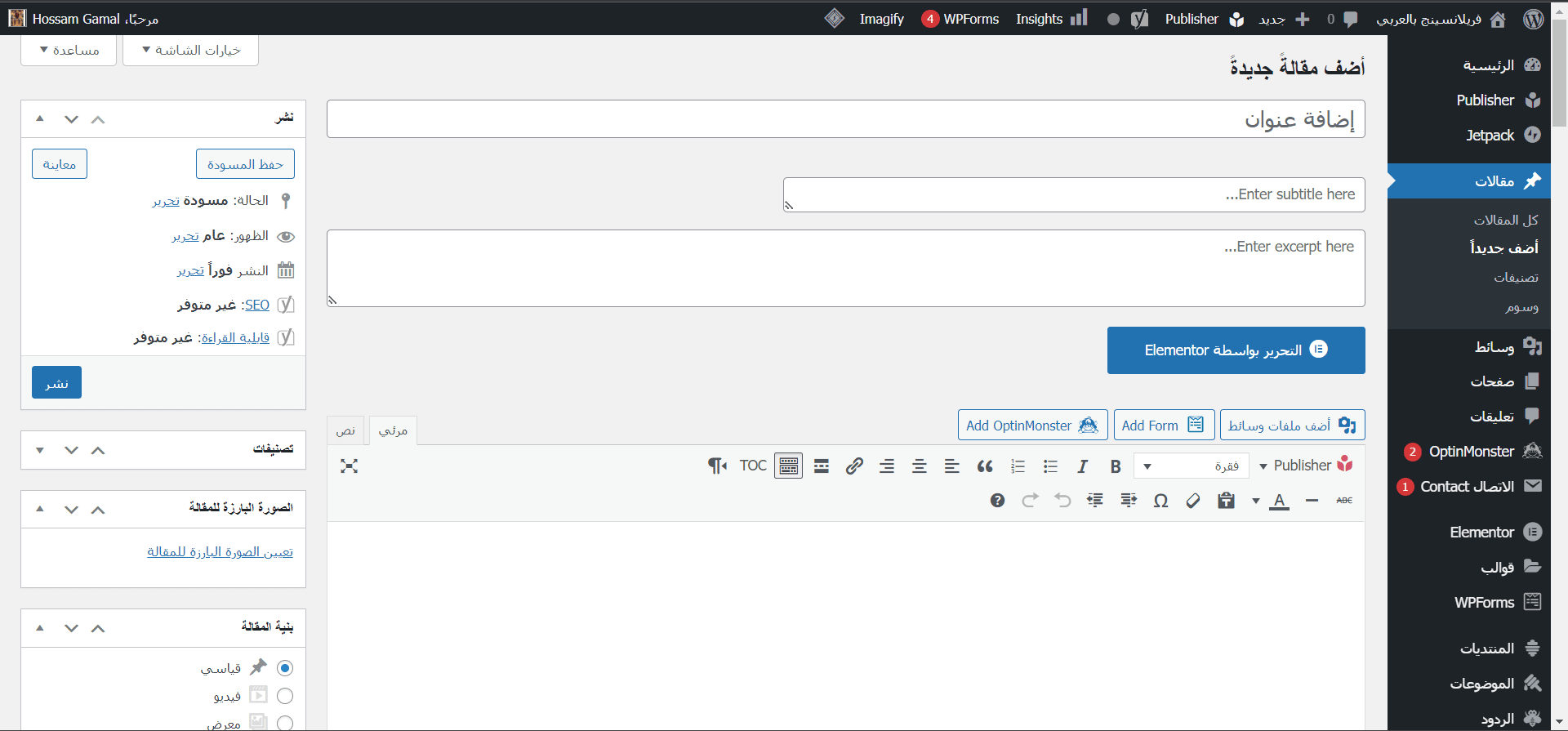Click title field إضافة عنوان
1568x731 pixels.
tap(846, 119)
